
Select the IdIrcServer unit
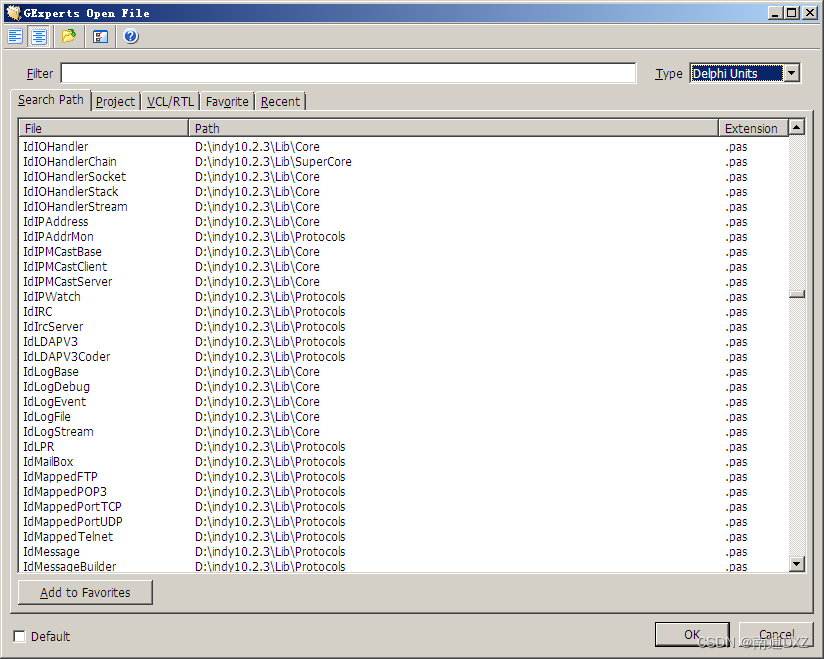(404, 326)
